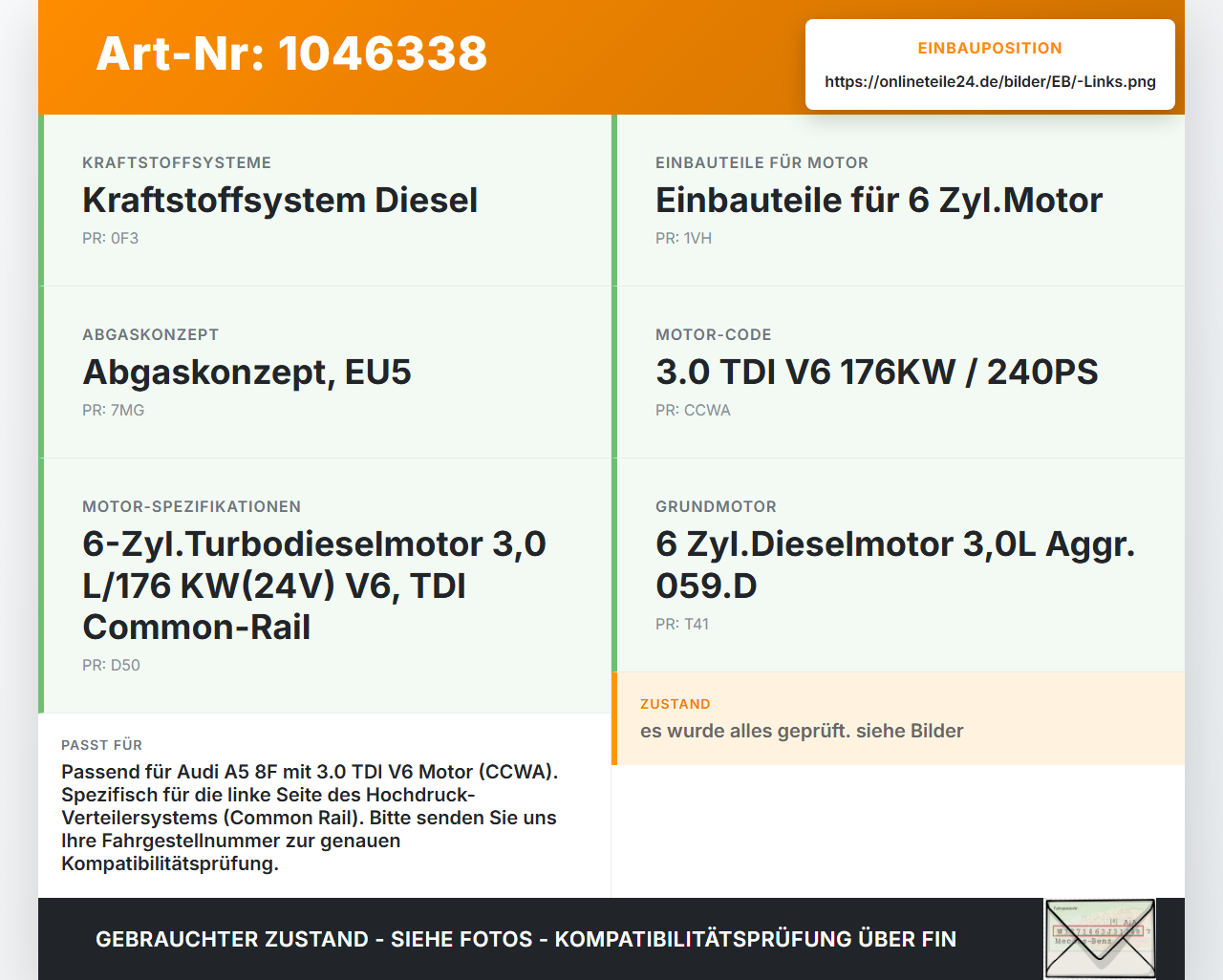Viewport: 1223px width, 980px height.
Task: Select 'es wurde alles geprüft' condition text
Action: pyautogui.click(x=802, y=731)
